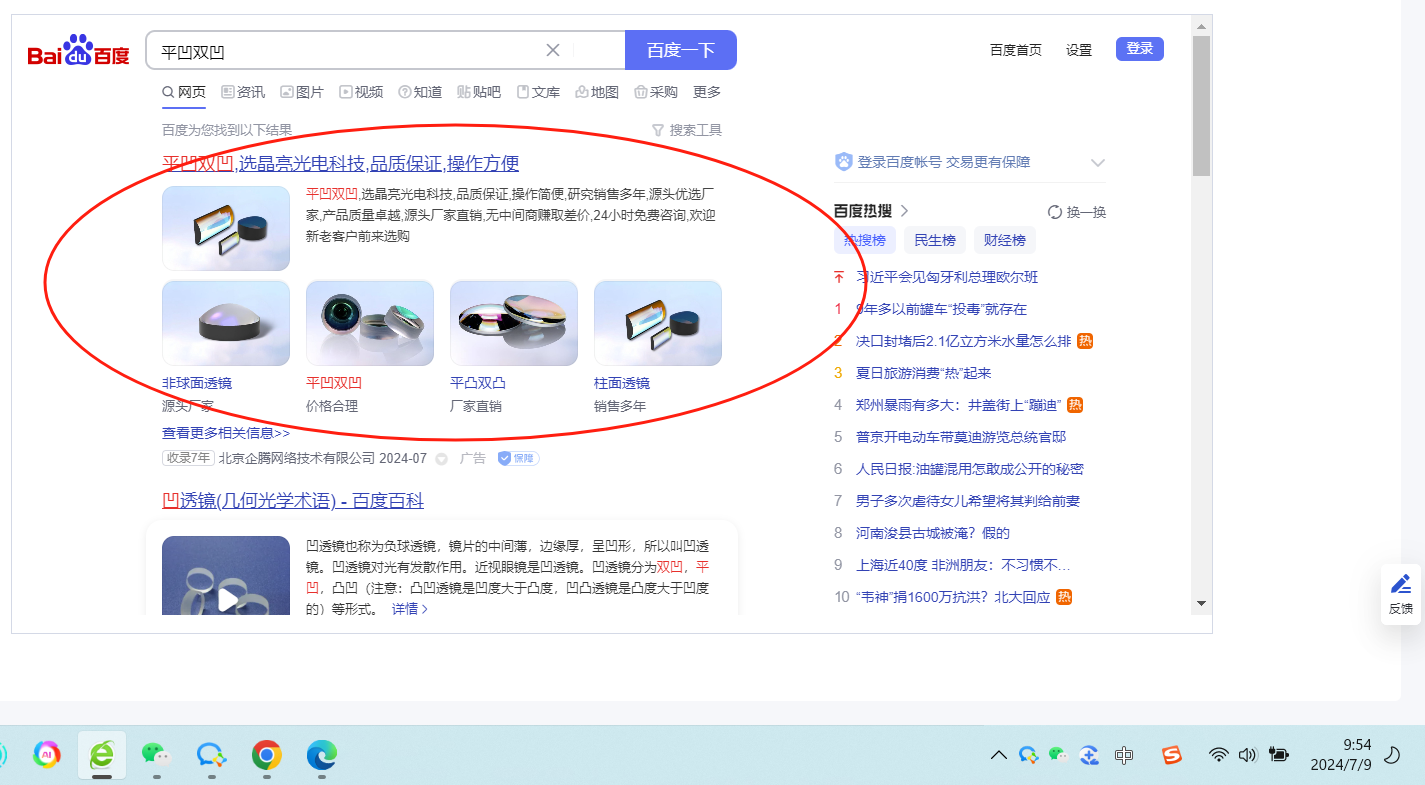Image resolution: width=1425 pixels, height=785 pixels.
Task: Show hidden tray icons with the up chevron
Action: coord(998,755)
